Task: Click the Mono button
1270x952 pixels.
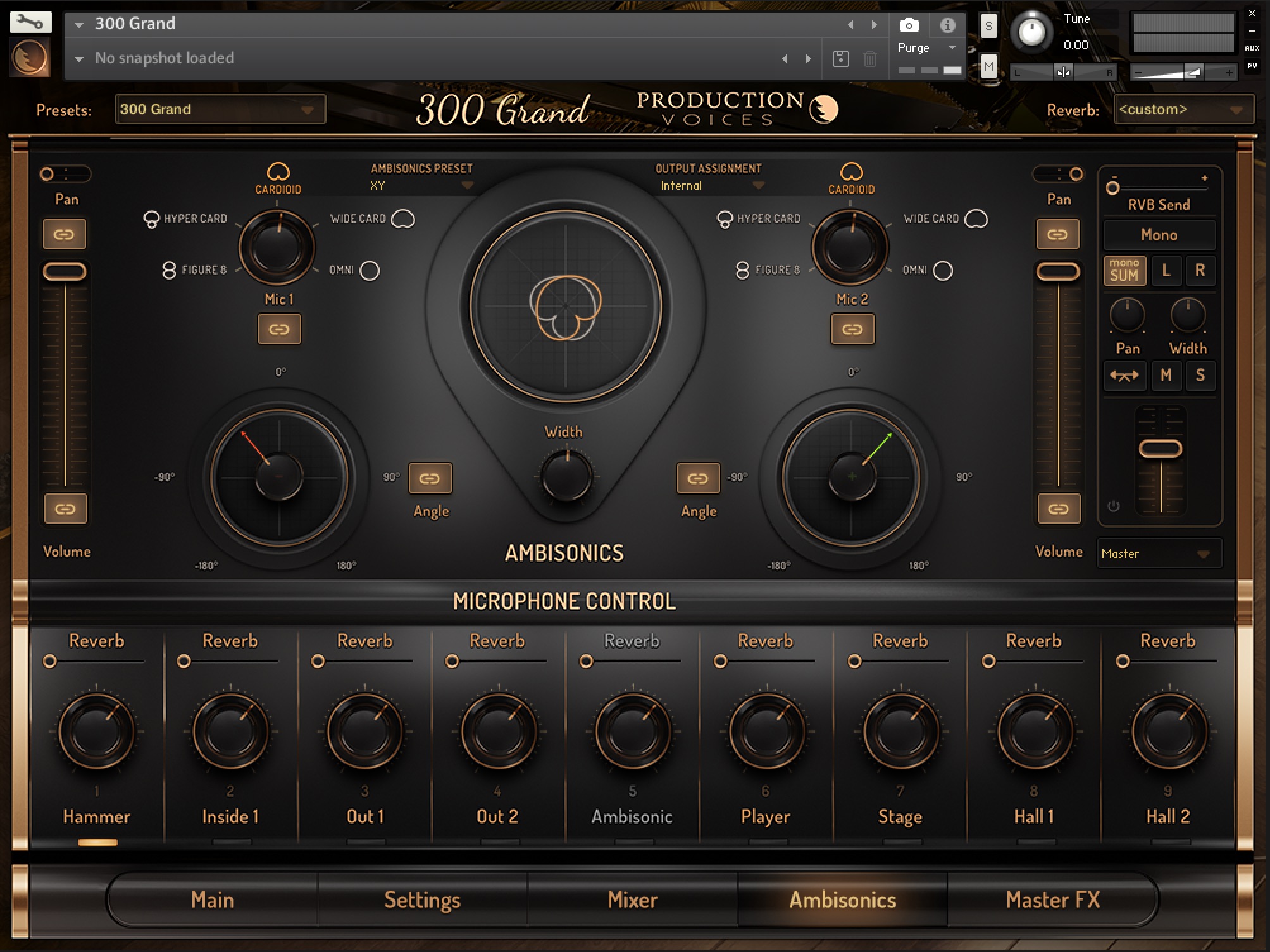Action: coord(1159,235)
